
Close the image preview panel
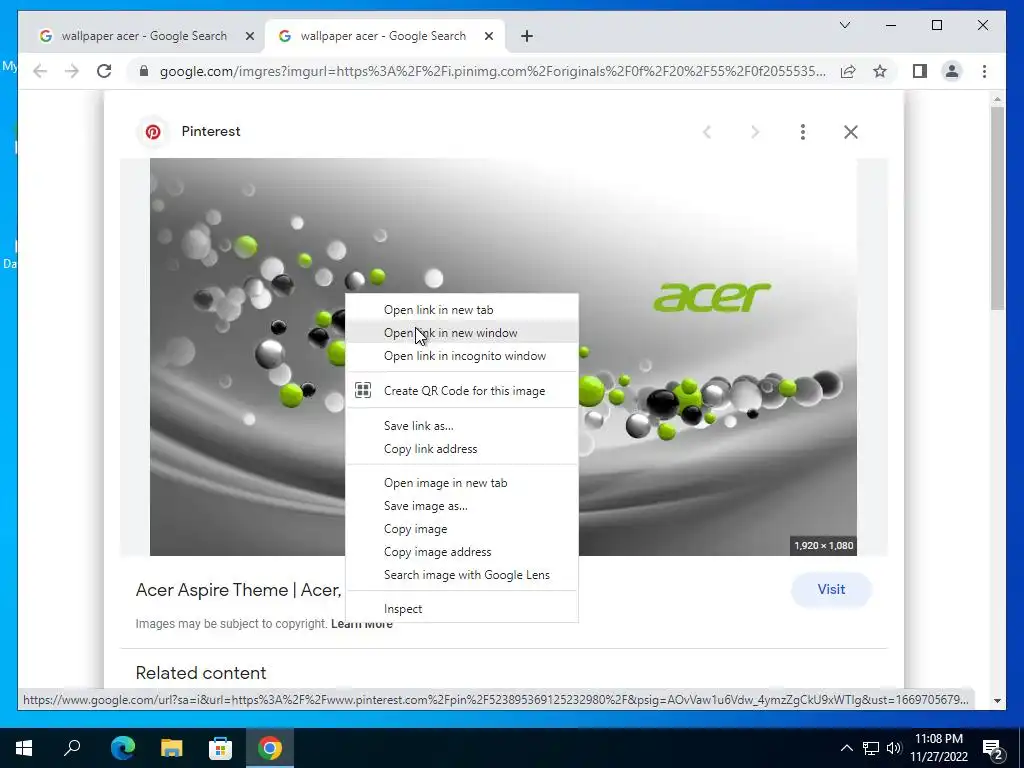[x=850, y=132]
